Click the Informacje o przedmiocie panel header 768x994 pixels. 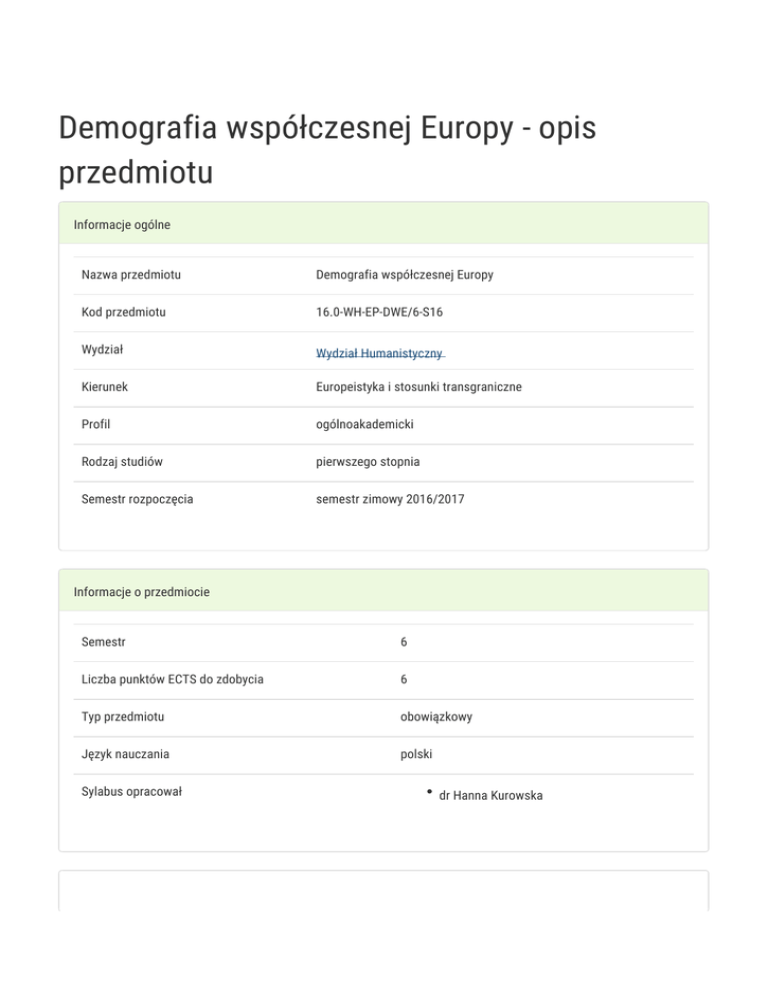[x=141, y=592]
